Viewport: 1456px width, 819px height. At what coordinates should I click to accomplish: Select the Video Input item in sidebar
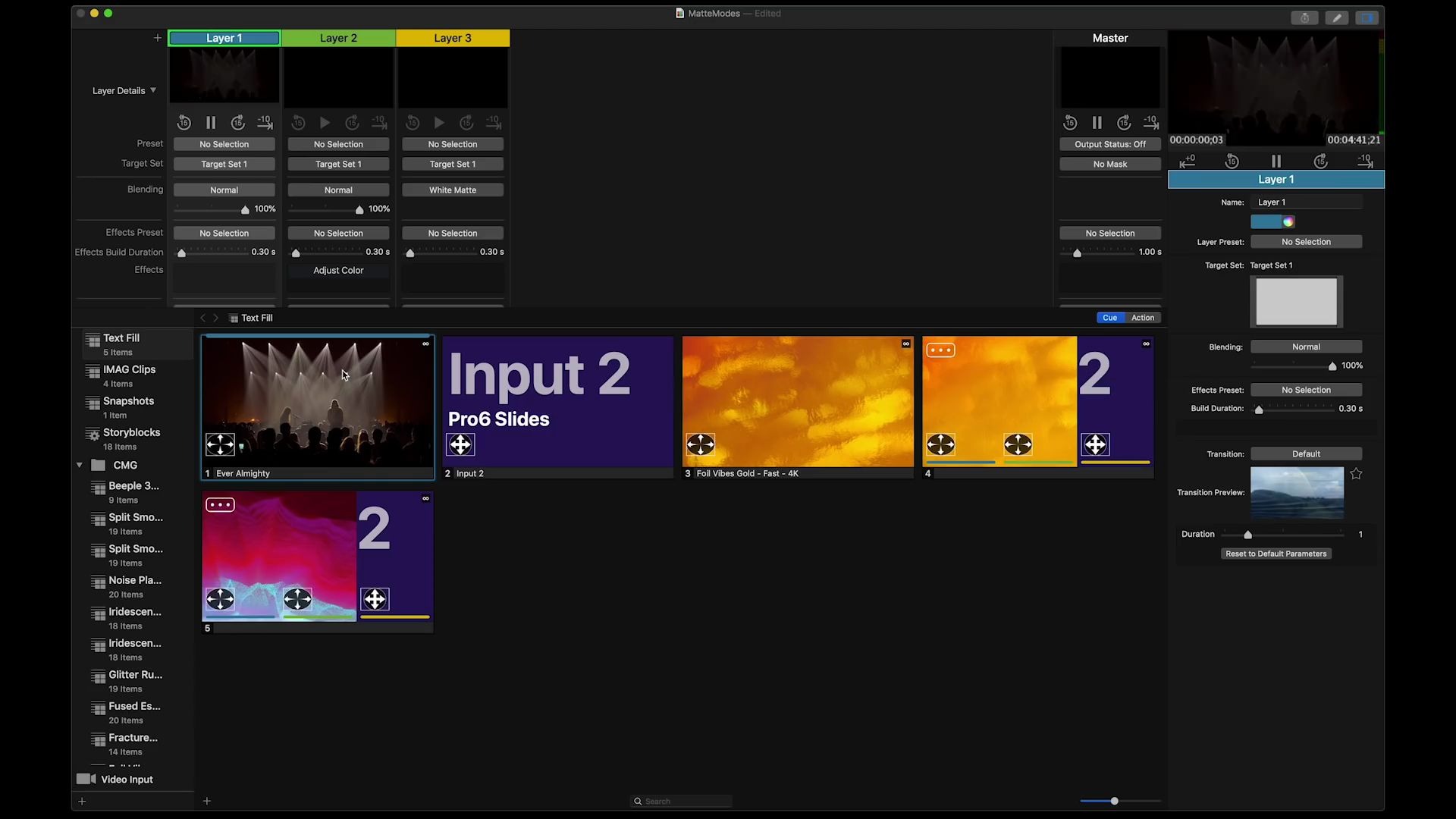(127, 779)
